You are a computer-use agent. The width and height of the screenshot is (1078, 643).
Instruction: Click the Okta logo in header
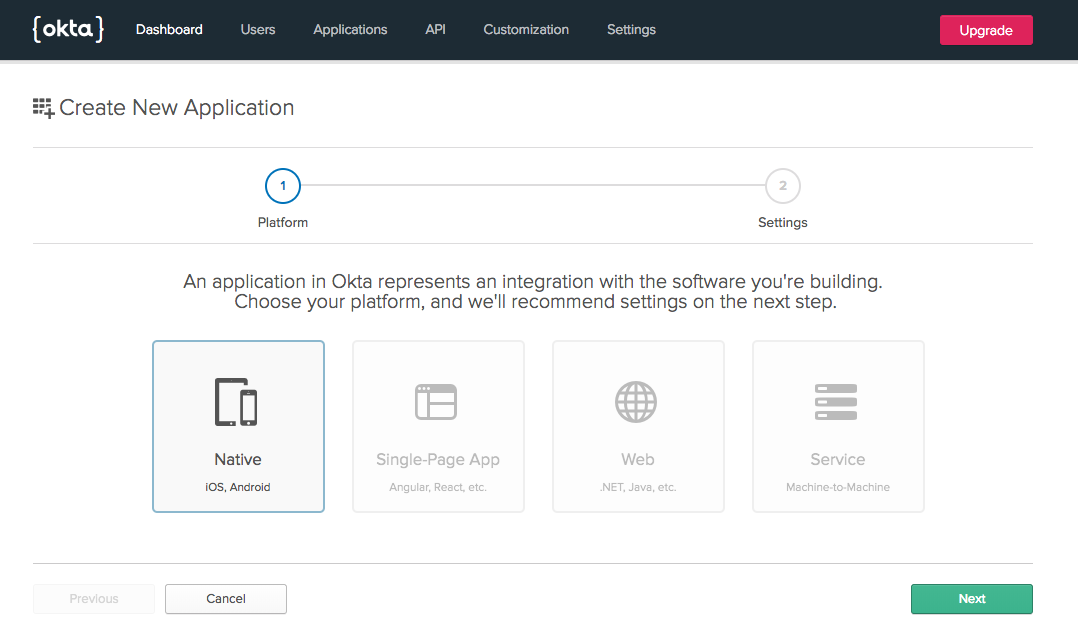click(x=68, y=29)
